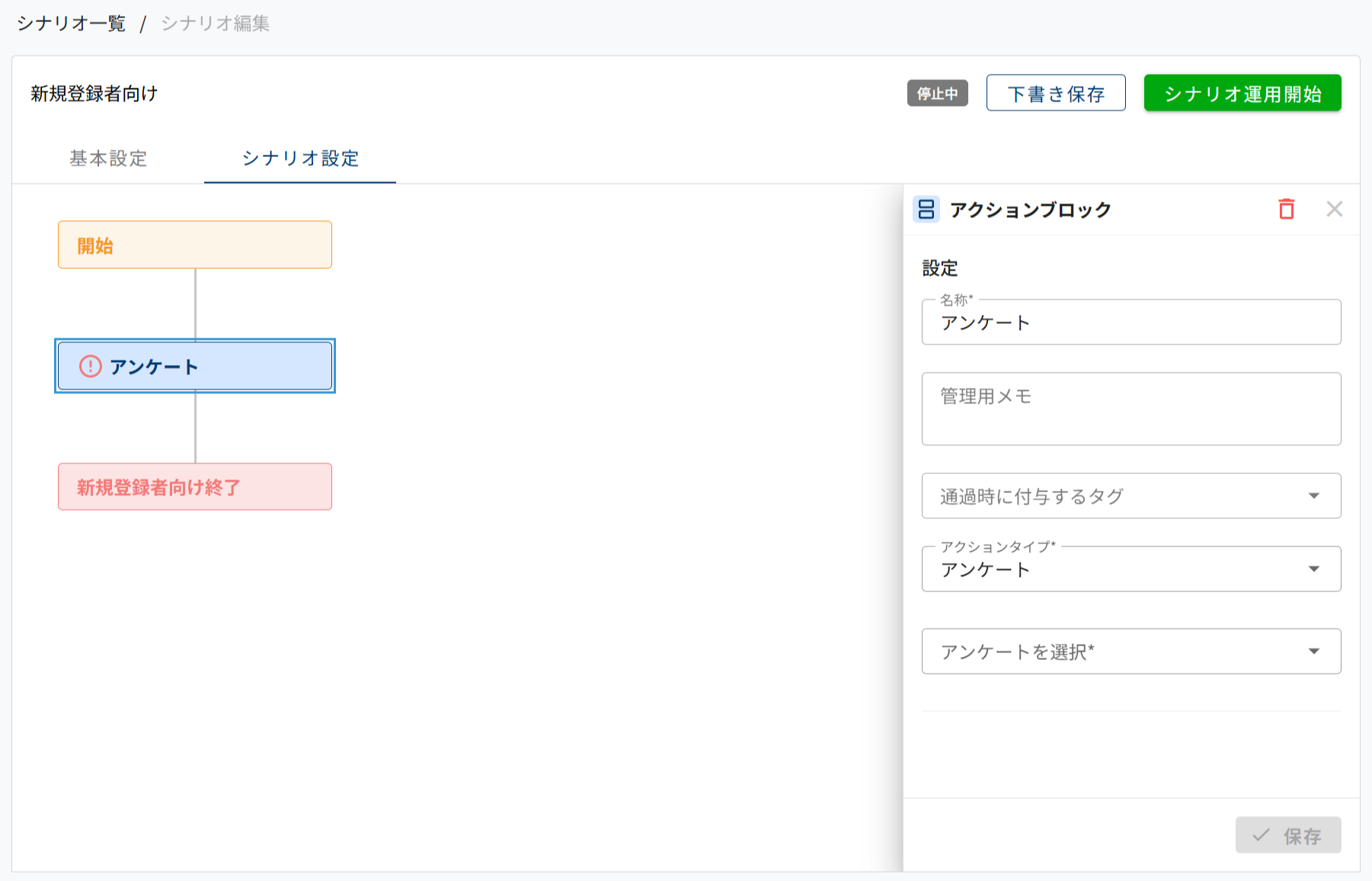
Task: Open the アクションタイプ dropdown
Action: coord(1131,569)
